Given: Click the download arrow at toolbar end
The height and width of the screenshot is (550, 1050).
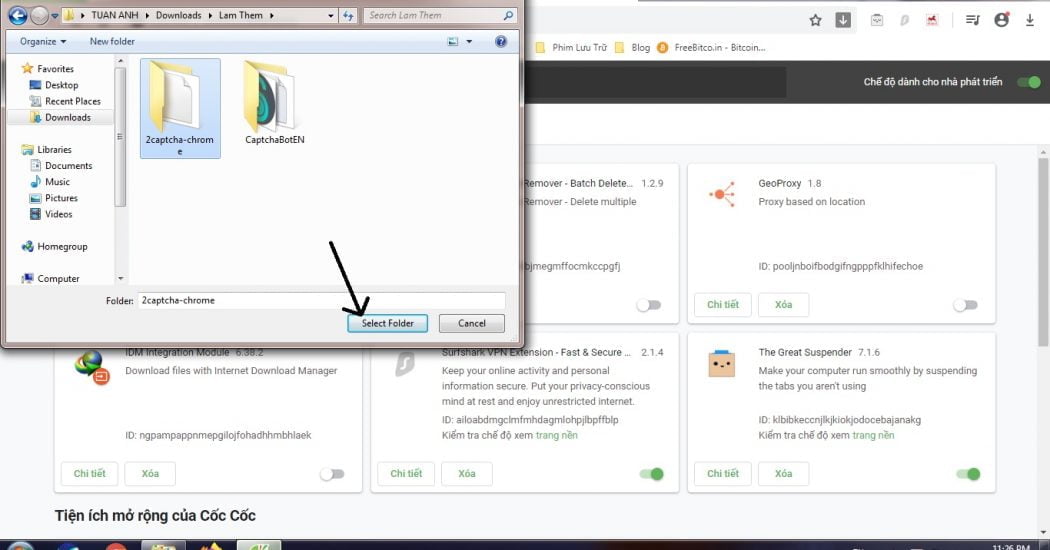Looking at the screenshot, I should [x=1029, y=20].
